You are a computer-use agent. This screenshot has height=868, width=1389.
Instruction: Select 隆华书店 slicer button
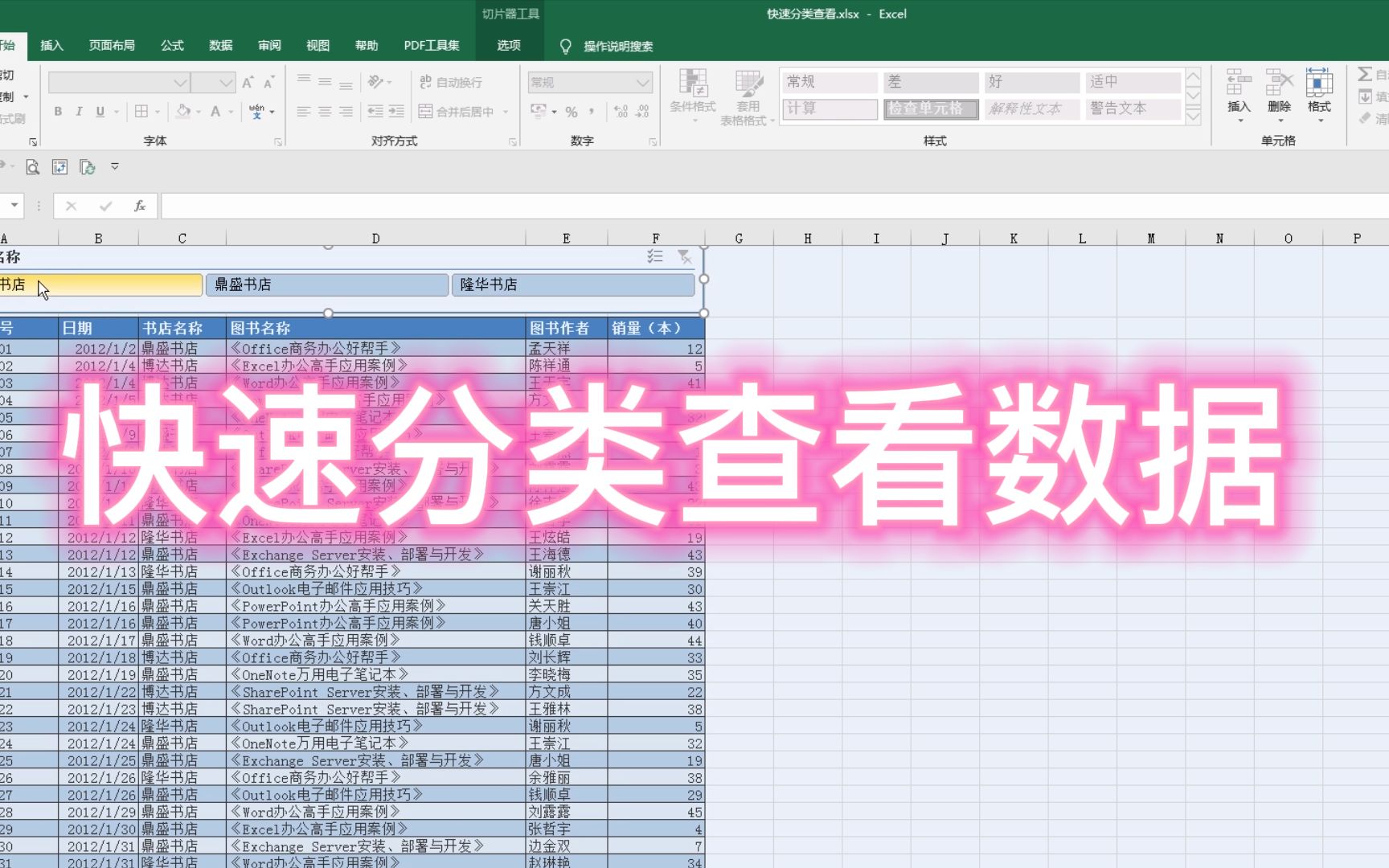(x=573, y=285)
